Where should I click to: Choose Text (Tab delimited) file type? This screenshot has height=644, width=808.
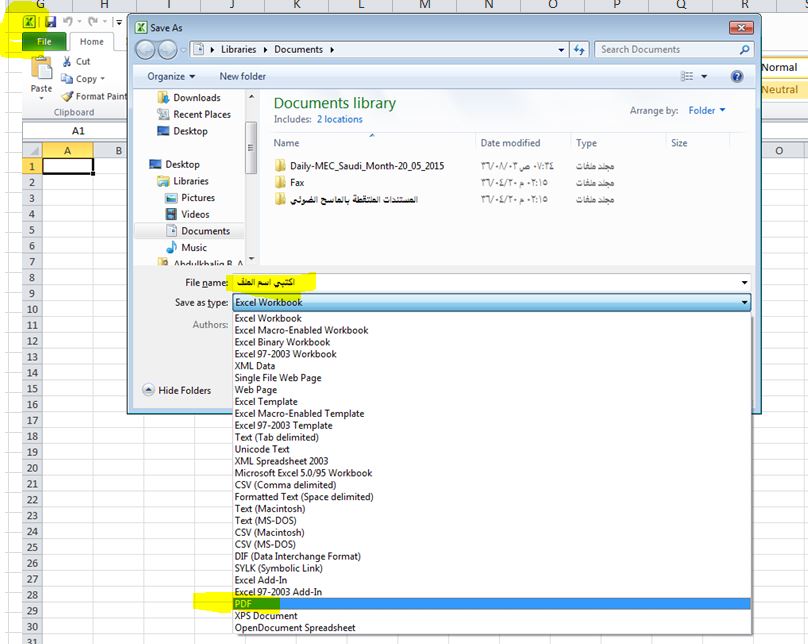(277, 437)
